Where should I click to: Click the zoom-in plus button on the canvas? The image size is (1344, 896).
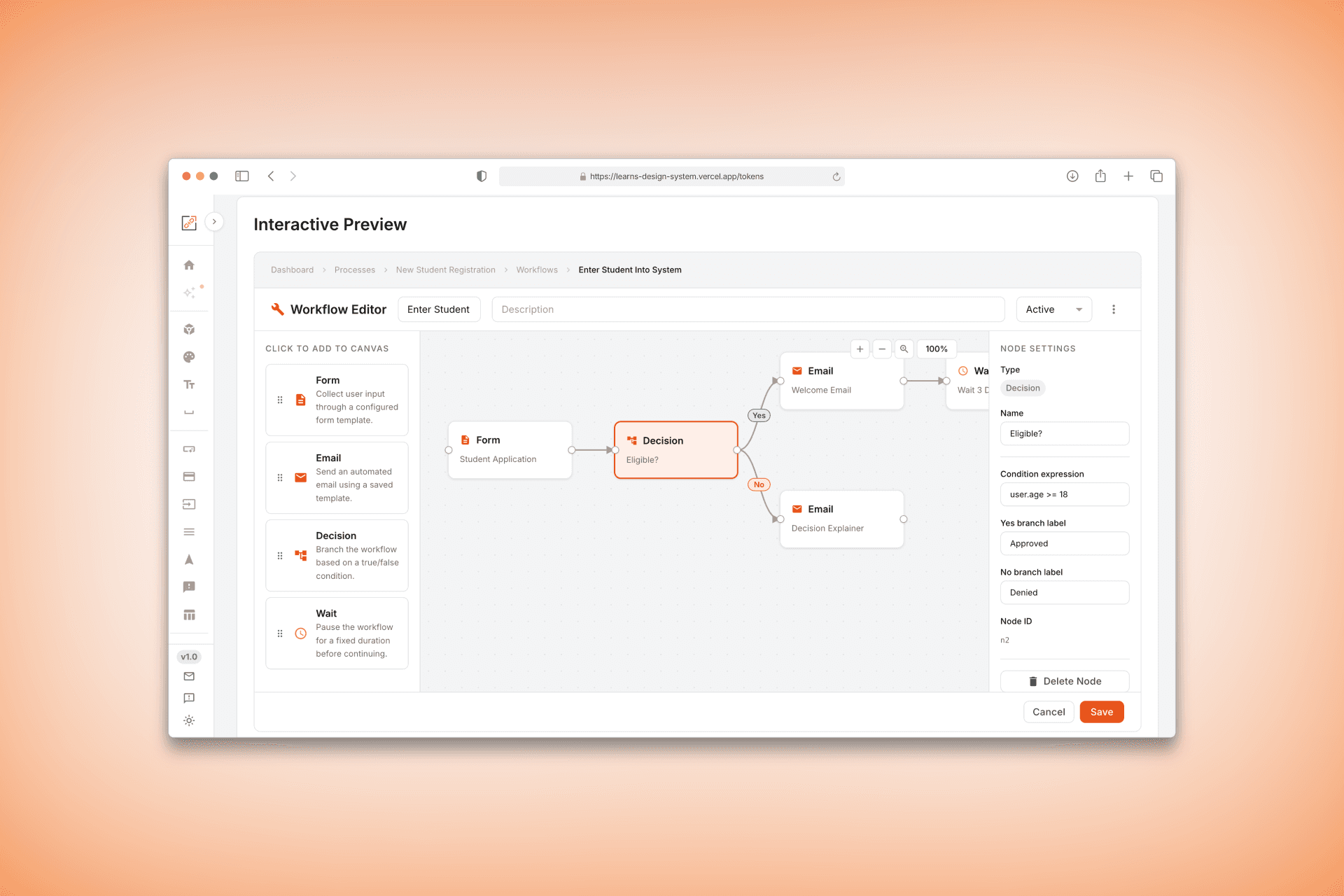[860, 349]
